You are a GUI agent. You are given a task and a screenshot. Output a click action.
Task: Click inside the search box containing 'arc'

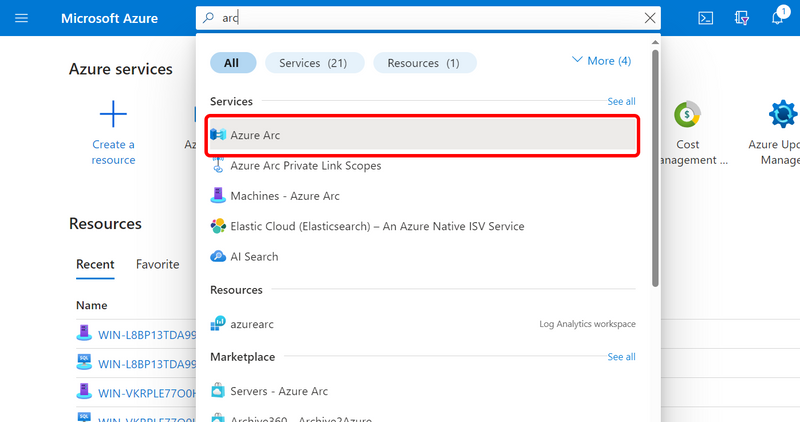click(429, 18)
